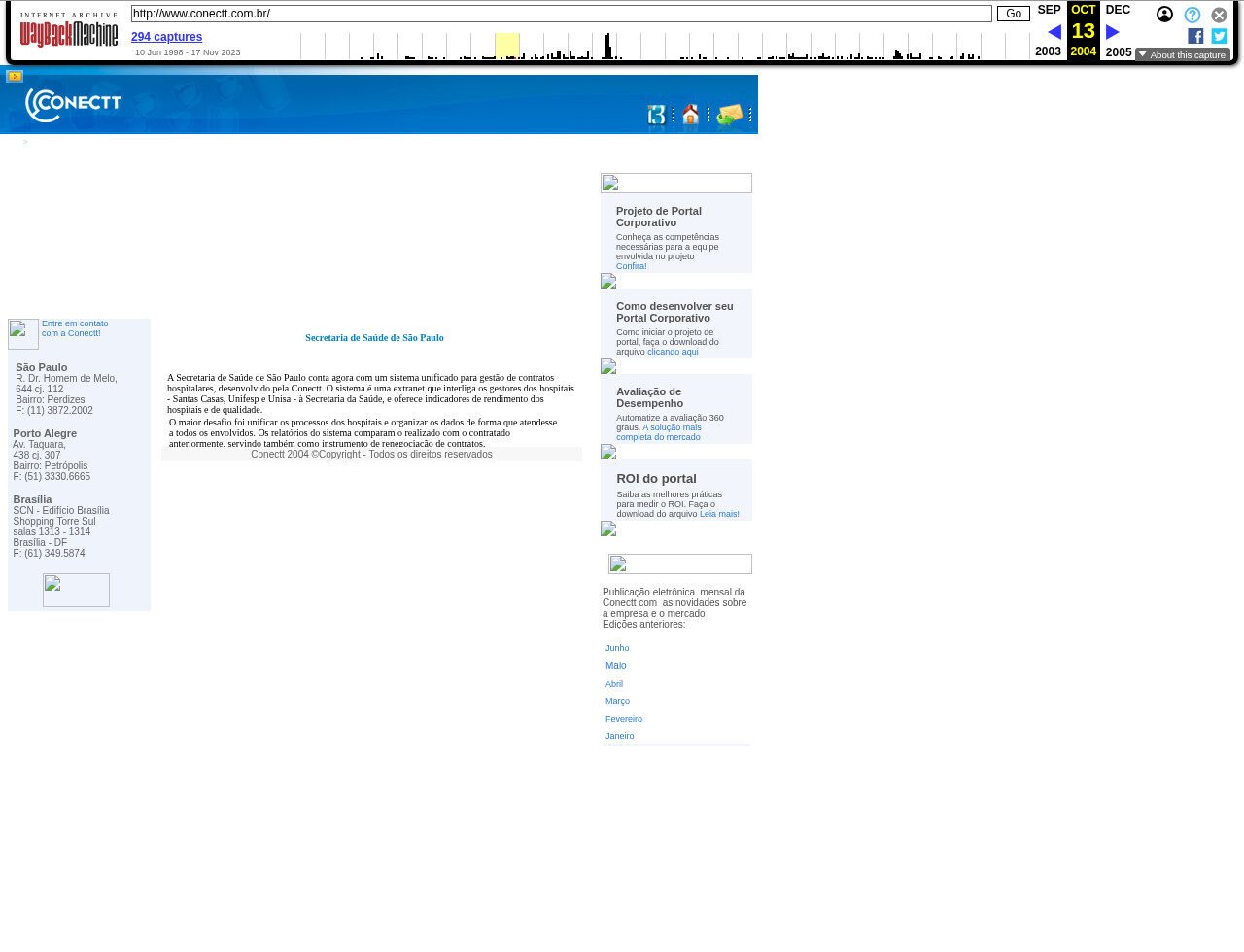Click the blue sitemap icon in header

(657, 116)
